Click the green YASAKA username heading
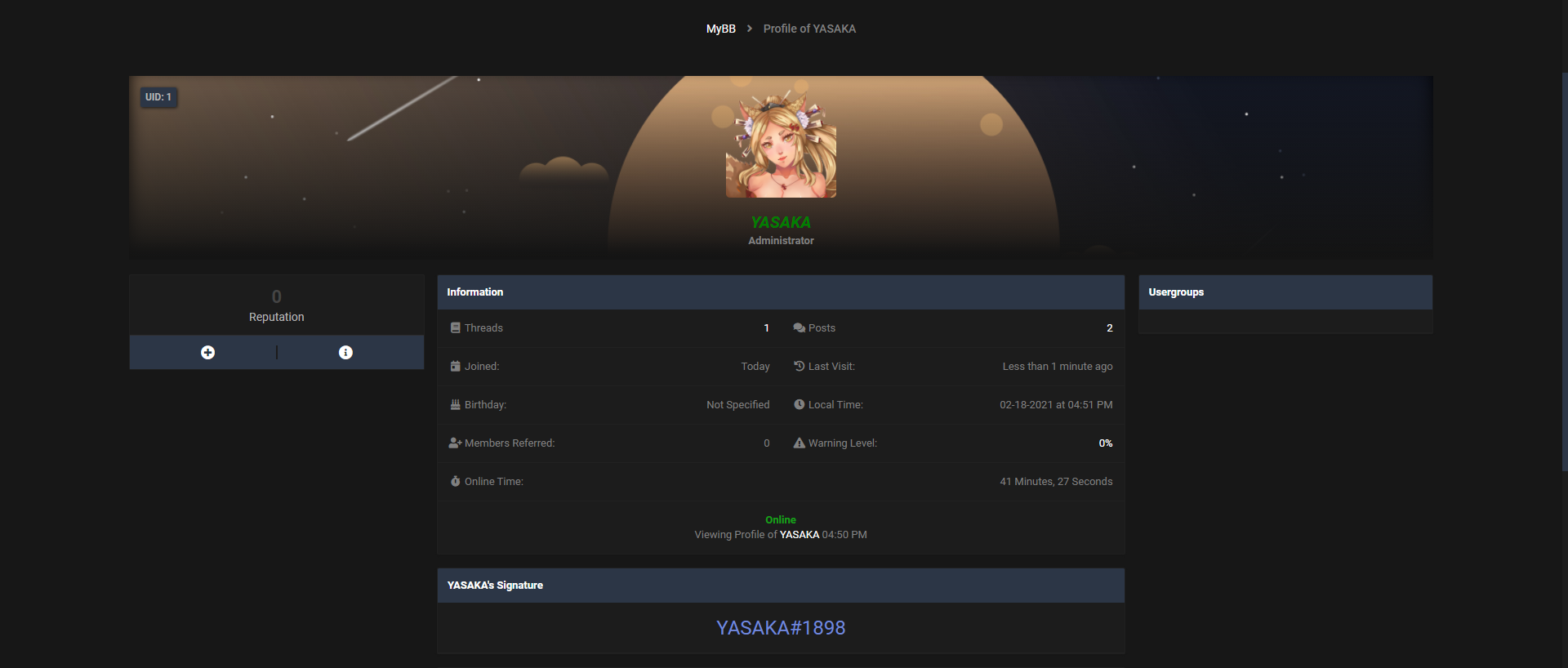This screenshot has height=668, width=1568. (781, 222)
